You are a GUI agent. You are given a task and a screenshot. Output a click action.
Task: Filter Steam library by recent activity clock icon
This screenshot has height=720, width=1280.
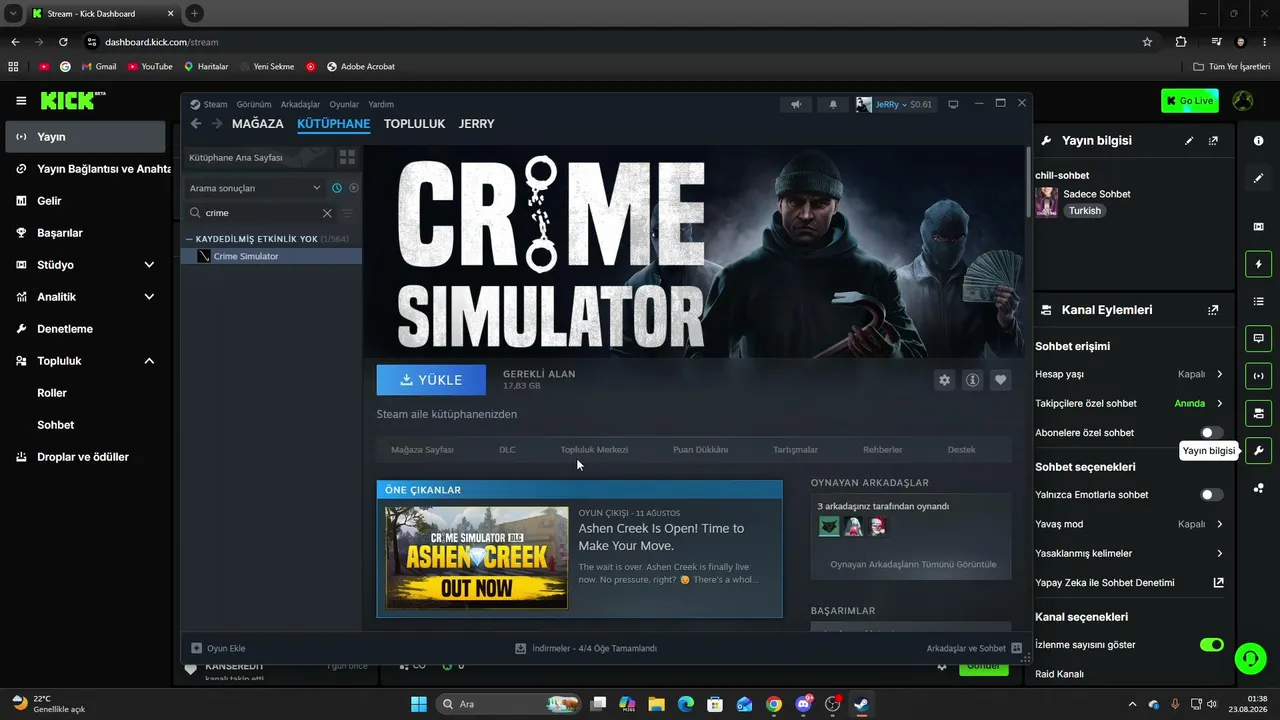(337, 188)
